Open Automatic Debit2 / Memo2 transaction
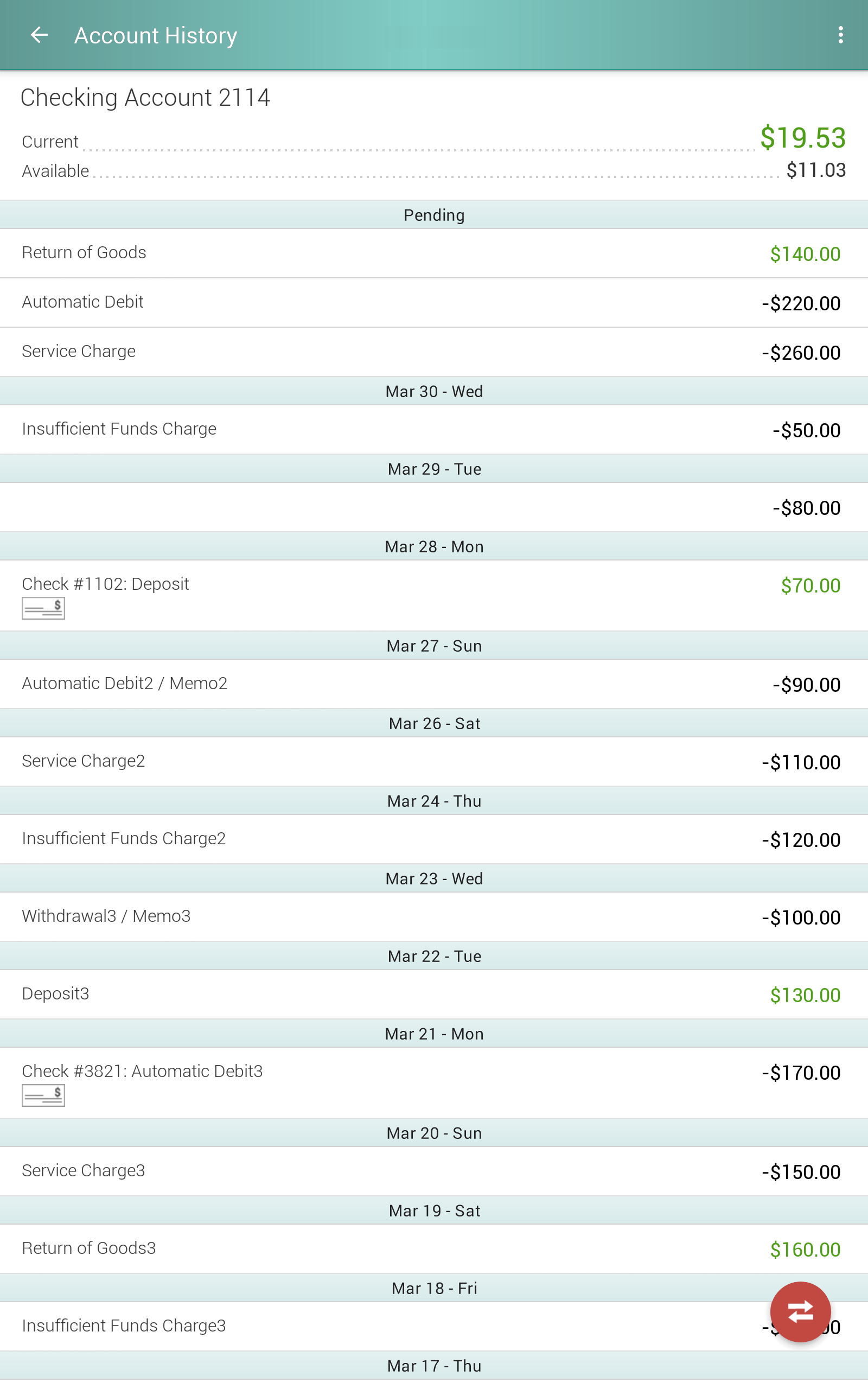The height and width of the screenshot is (1389, 868). pos(434,684)
